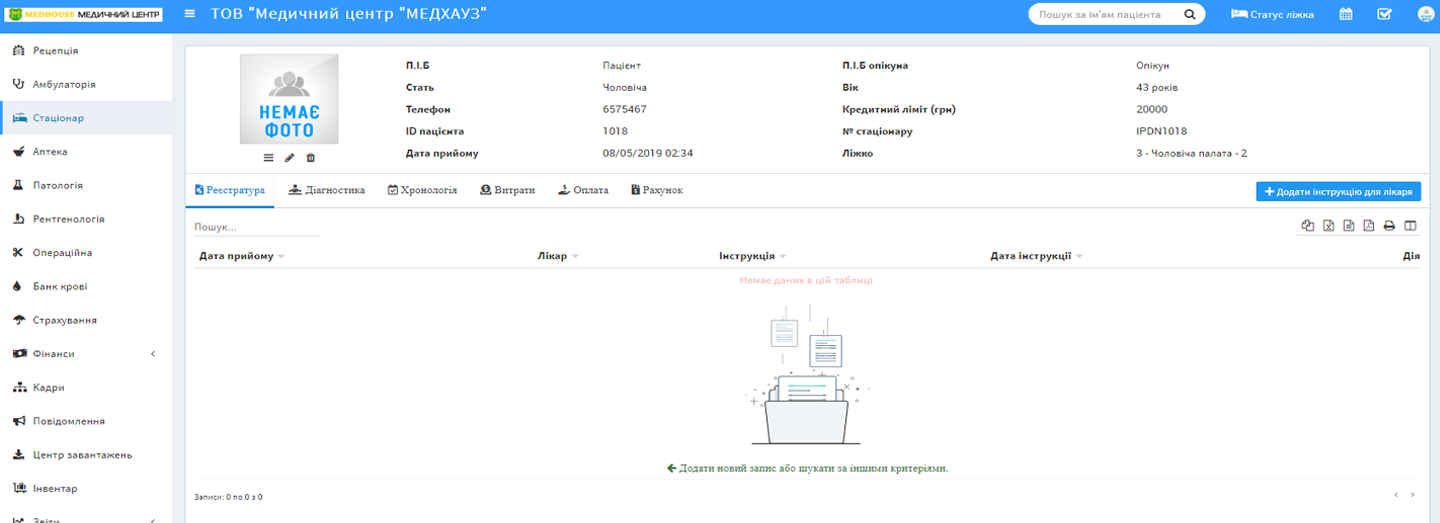Viewport: 1440px width, 523px height.
Task: Focus the table Пошук field
Action: tap(256, 227)
